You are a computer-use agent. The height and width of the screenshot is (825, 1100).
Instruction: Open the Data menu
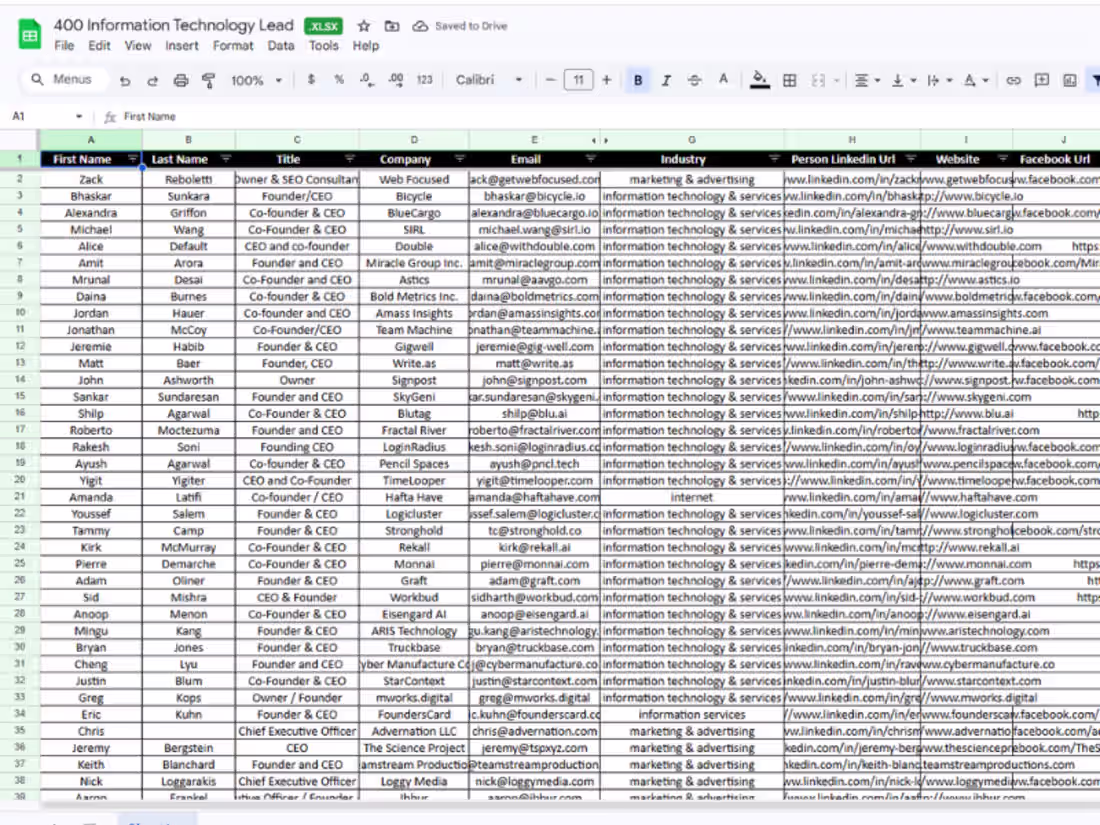281,46
